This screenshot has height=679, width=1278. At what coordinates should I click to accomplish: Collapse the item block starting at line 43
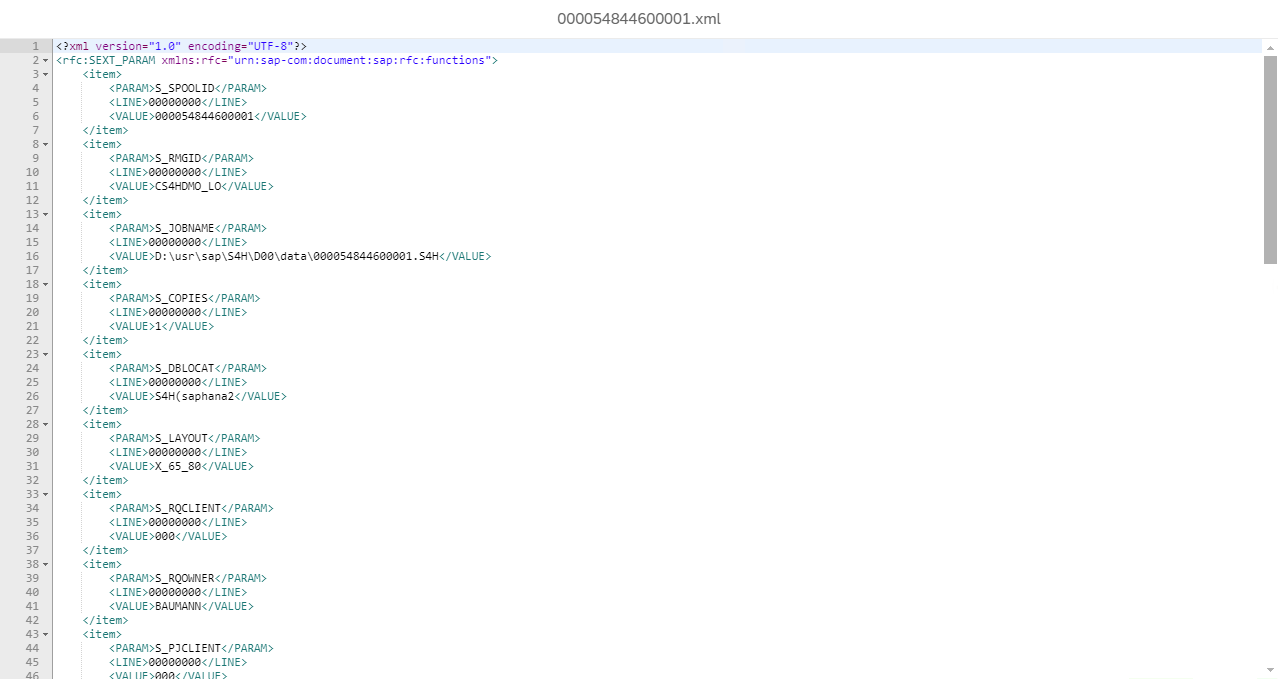point(45,634)
